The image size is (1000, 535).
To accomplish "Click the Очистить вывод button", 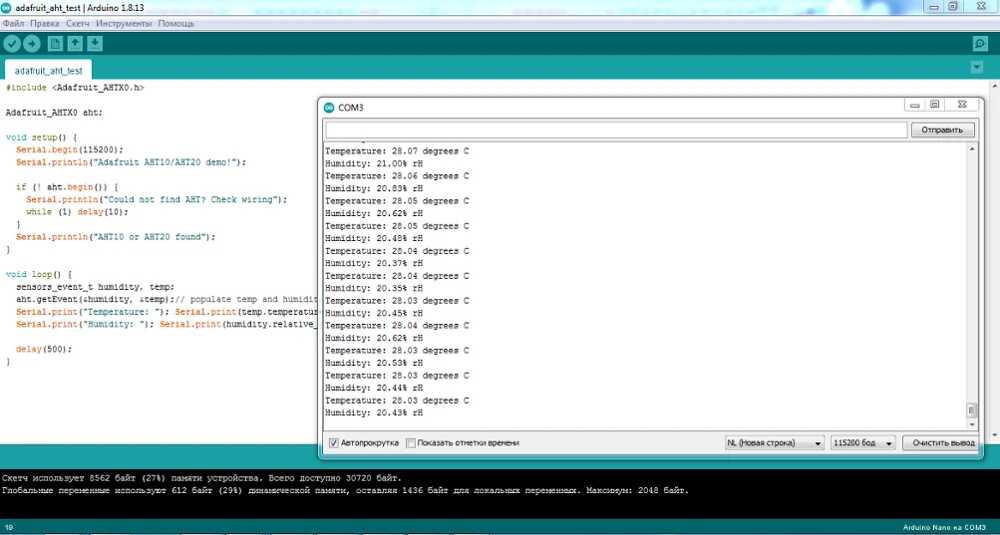I will [x=943, y=443].
